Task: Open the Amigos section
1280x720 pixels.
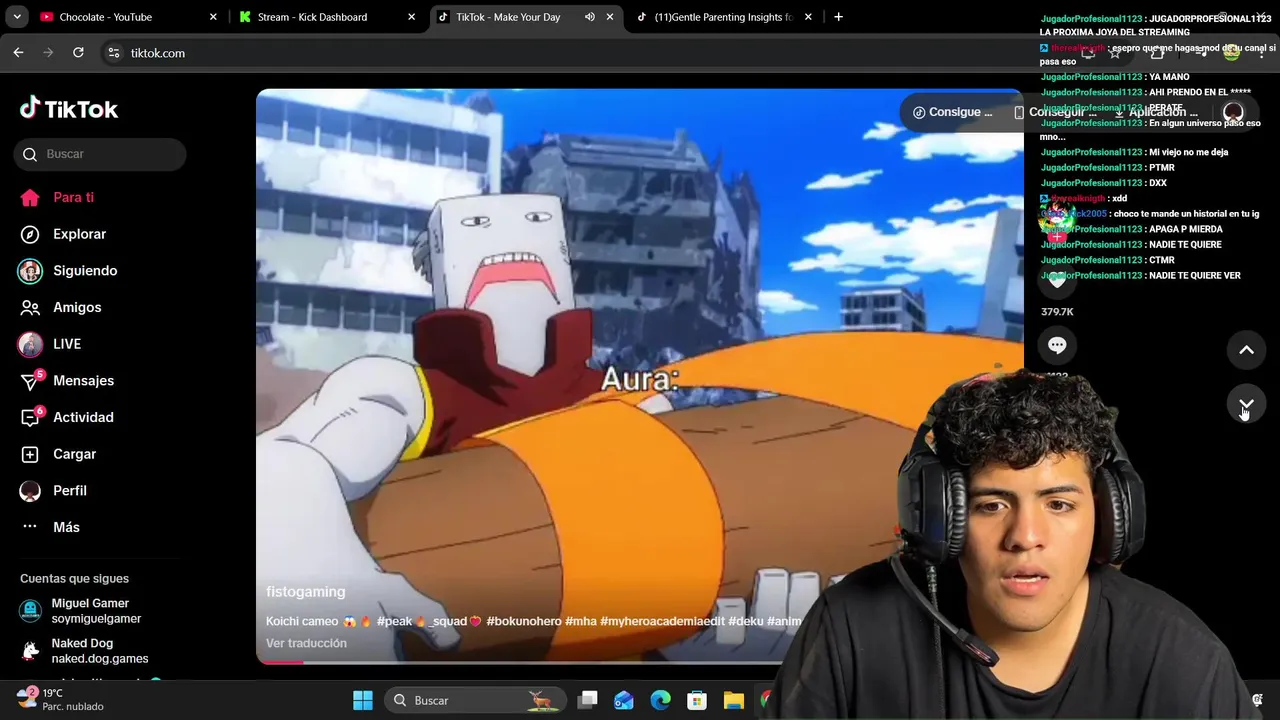Action: coord(60,307)
